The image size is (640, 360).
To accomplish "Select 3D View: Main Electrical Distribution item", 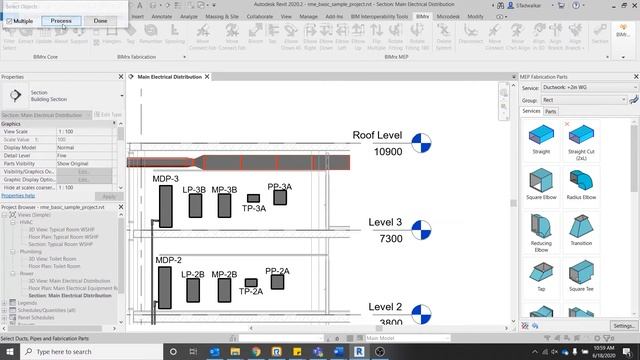I will [x=69, y=281].
